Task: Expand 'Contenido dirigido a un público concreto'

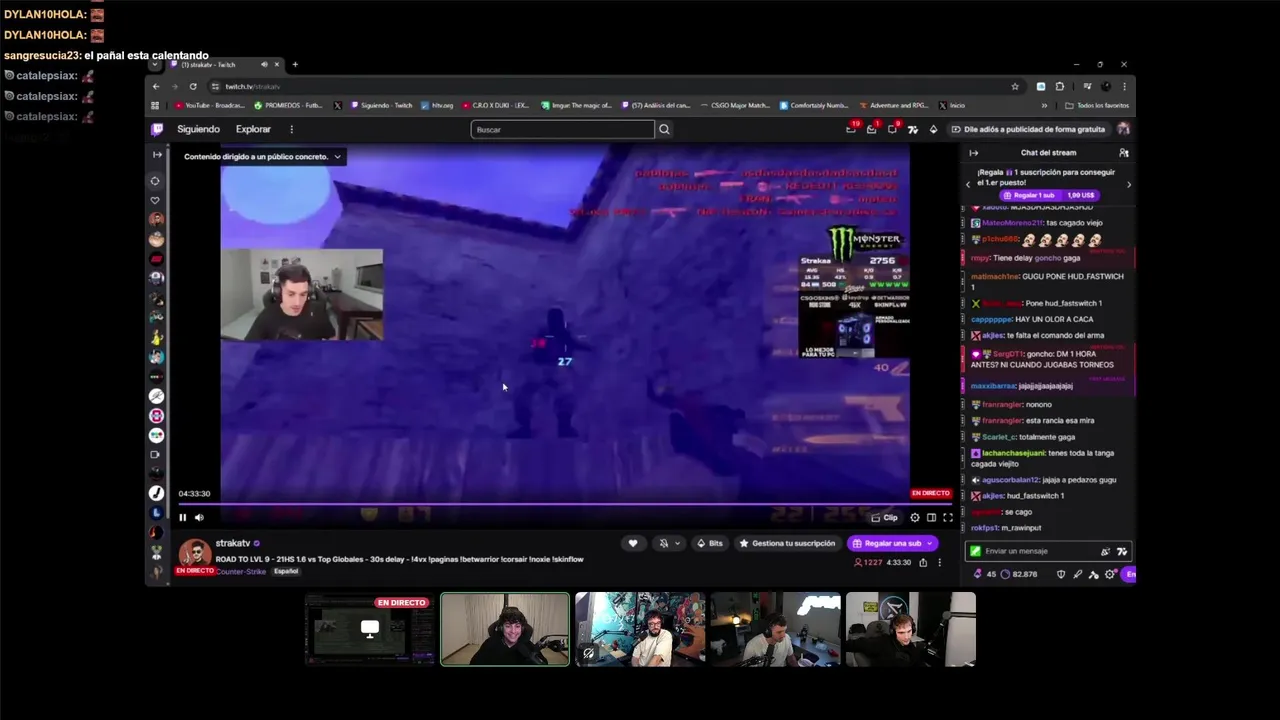Action: pos(263,157)
